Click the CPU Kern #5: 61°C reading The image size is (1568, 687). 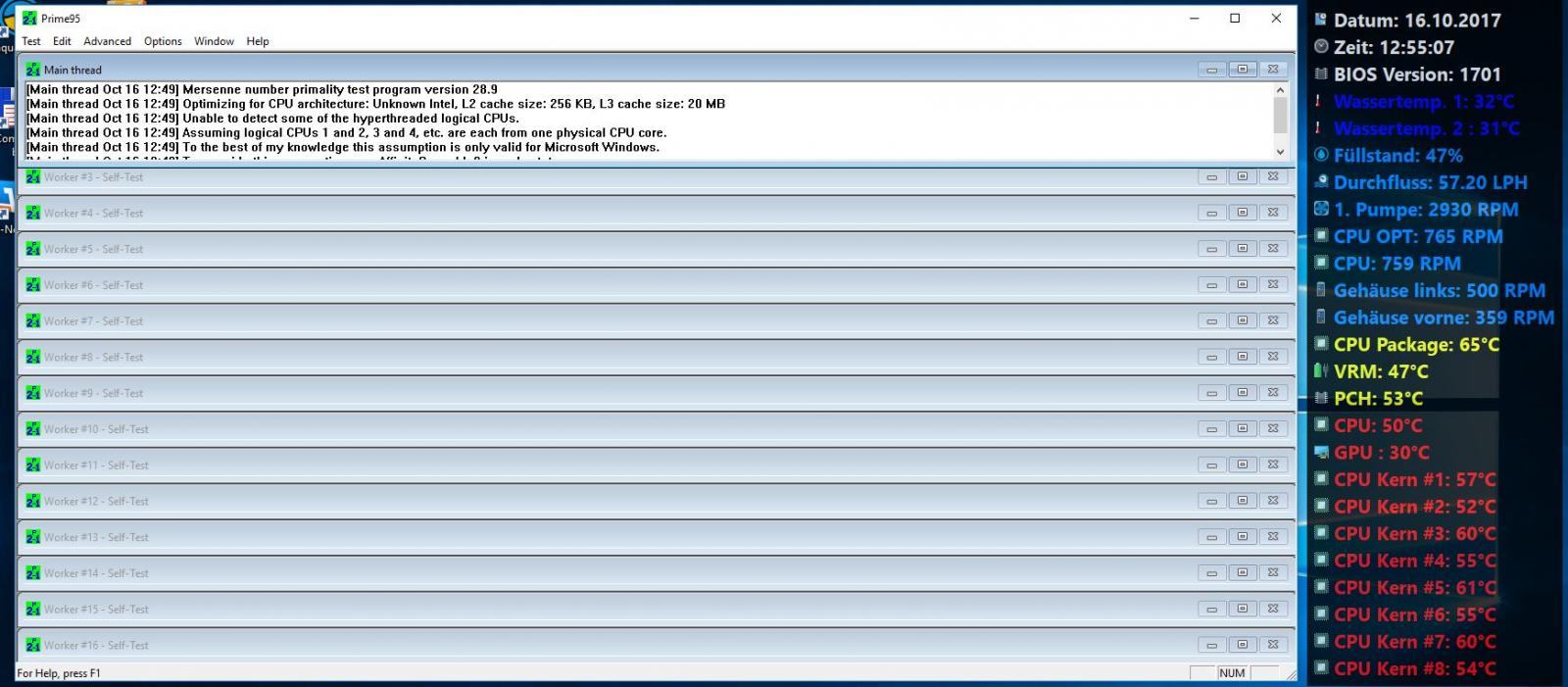pos(1415,588)
